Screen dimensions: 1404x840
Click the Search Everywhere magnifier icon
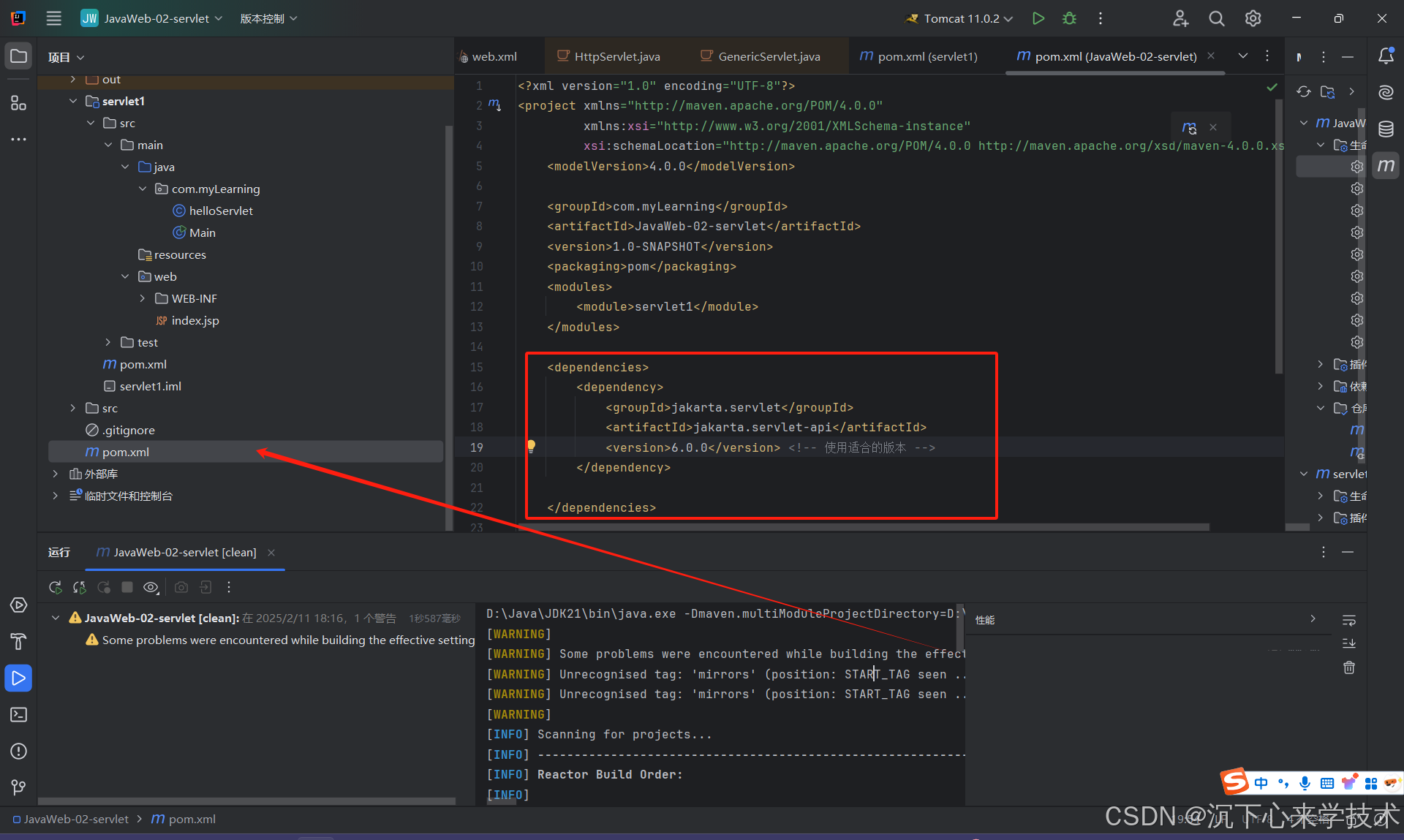tap(1216, 18)
